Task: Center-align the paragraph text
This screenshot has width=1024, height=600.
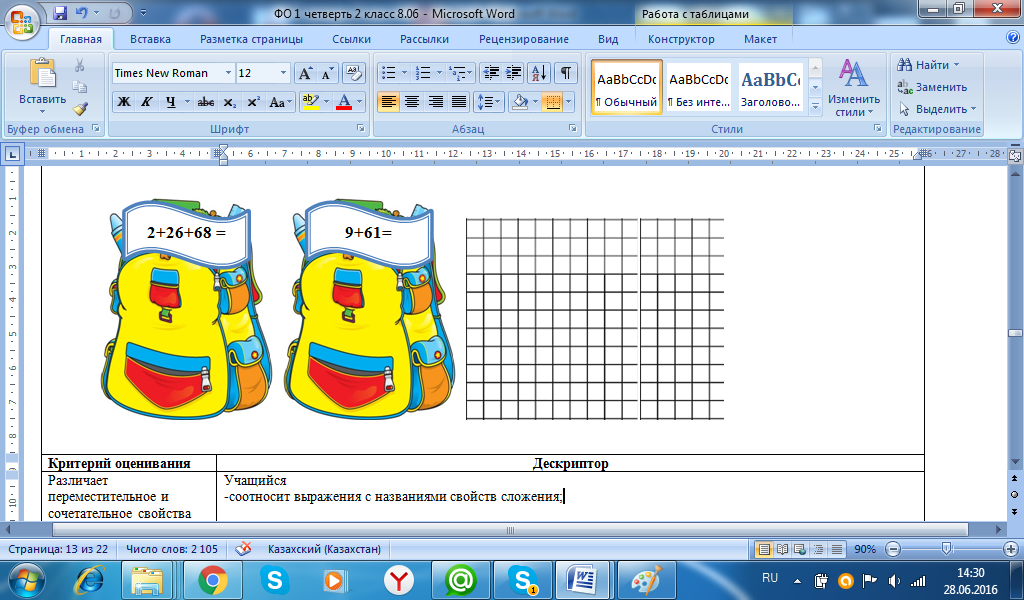Action: pos(411,102)
